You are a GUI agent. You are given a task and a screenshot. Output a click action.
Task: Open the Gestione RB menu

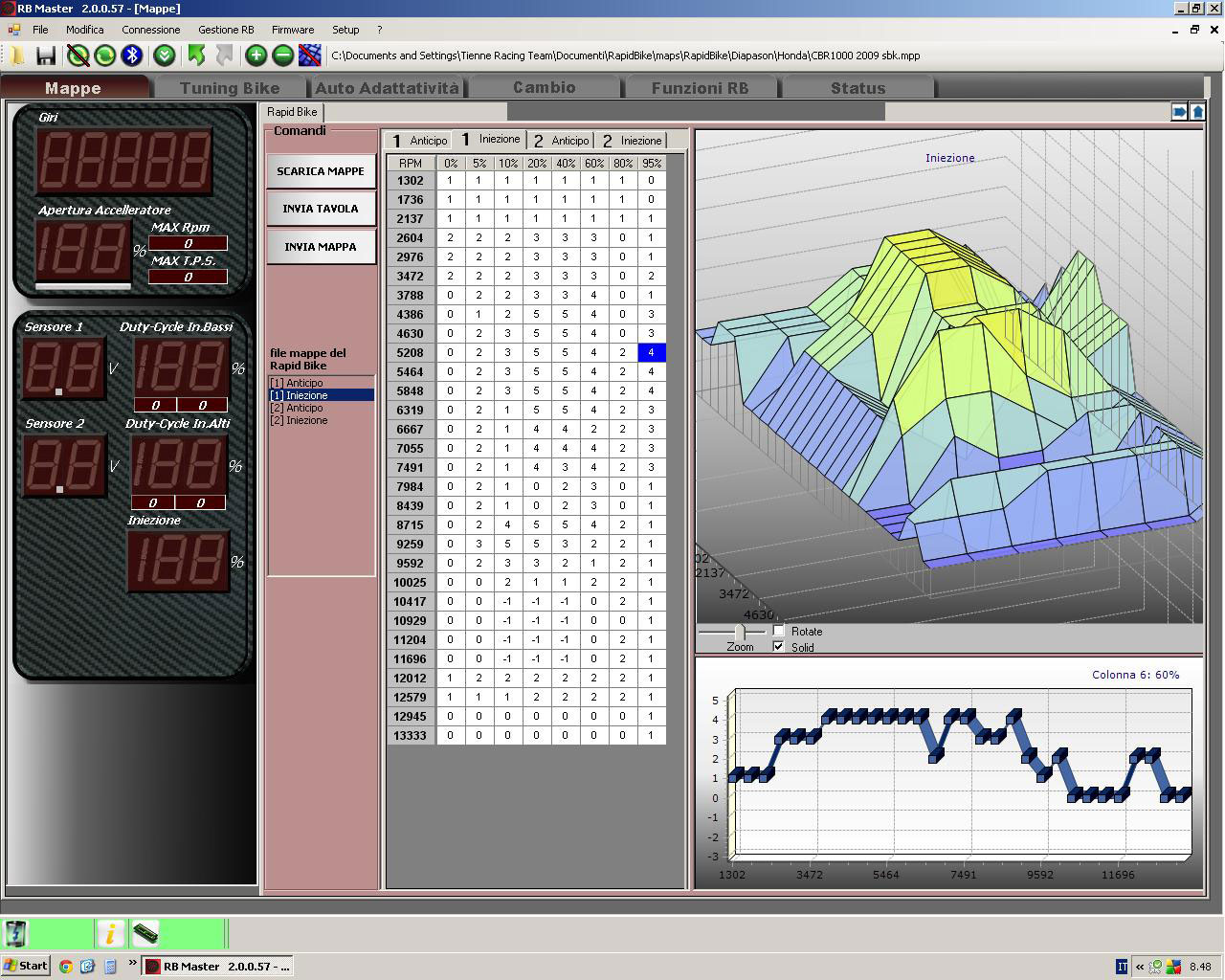tap(226, 30)
